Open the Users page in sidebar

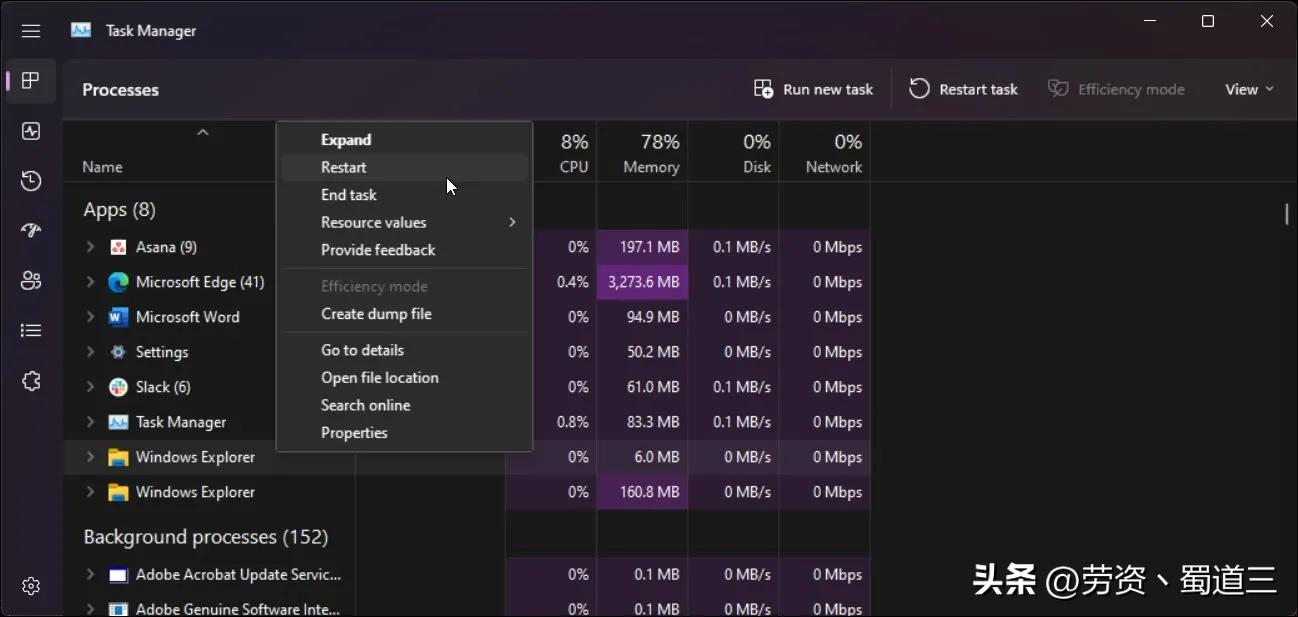(31, 281)
